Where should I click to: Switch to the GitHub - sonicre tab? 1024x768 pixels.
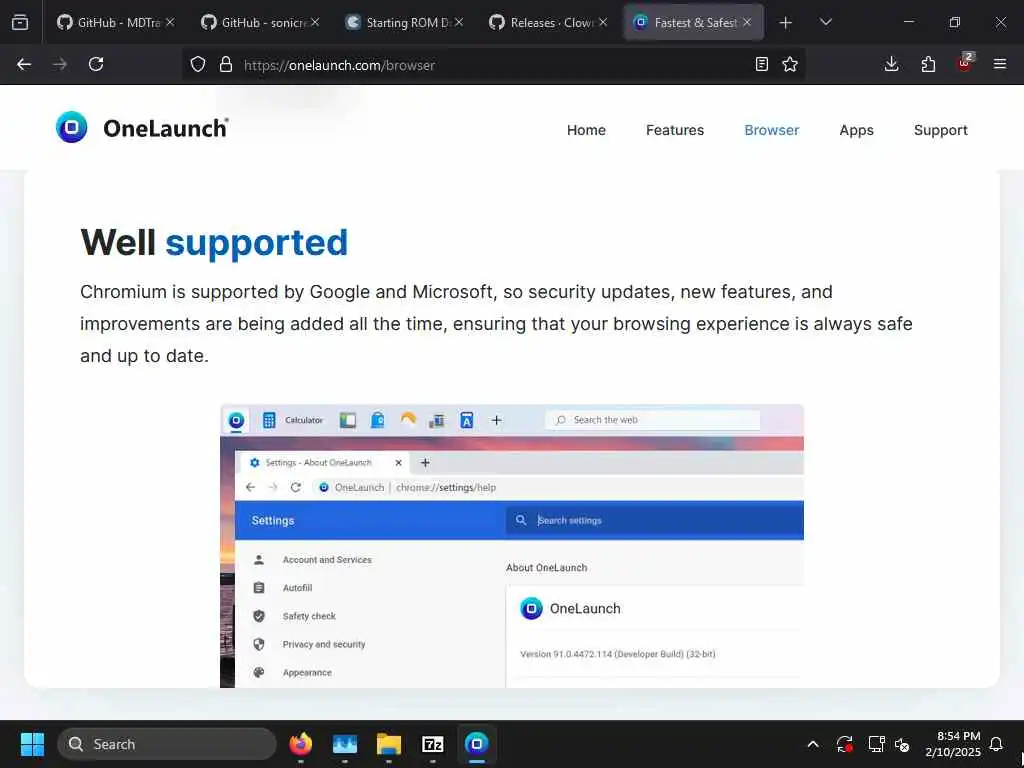(260, 22)
